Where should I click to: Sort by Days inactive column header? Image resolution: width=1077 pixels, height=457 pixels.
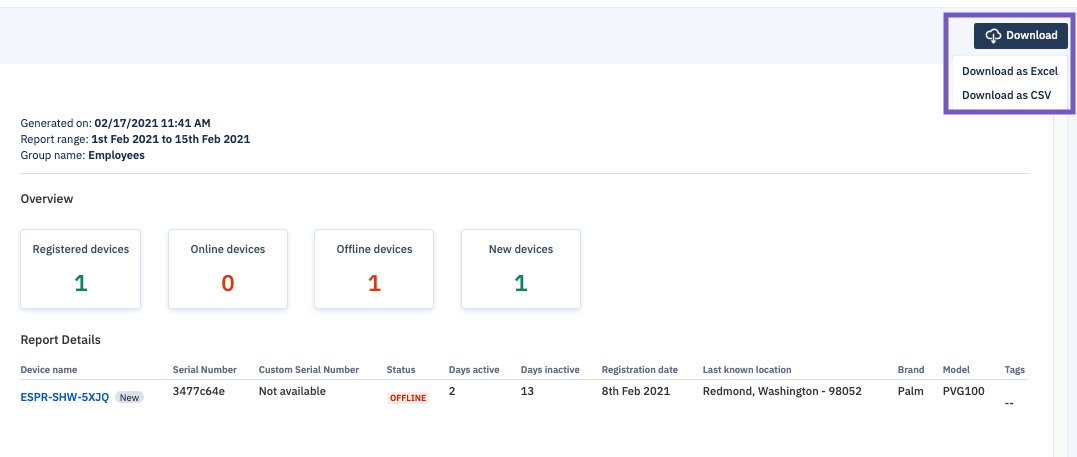[x=550, y=370]
